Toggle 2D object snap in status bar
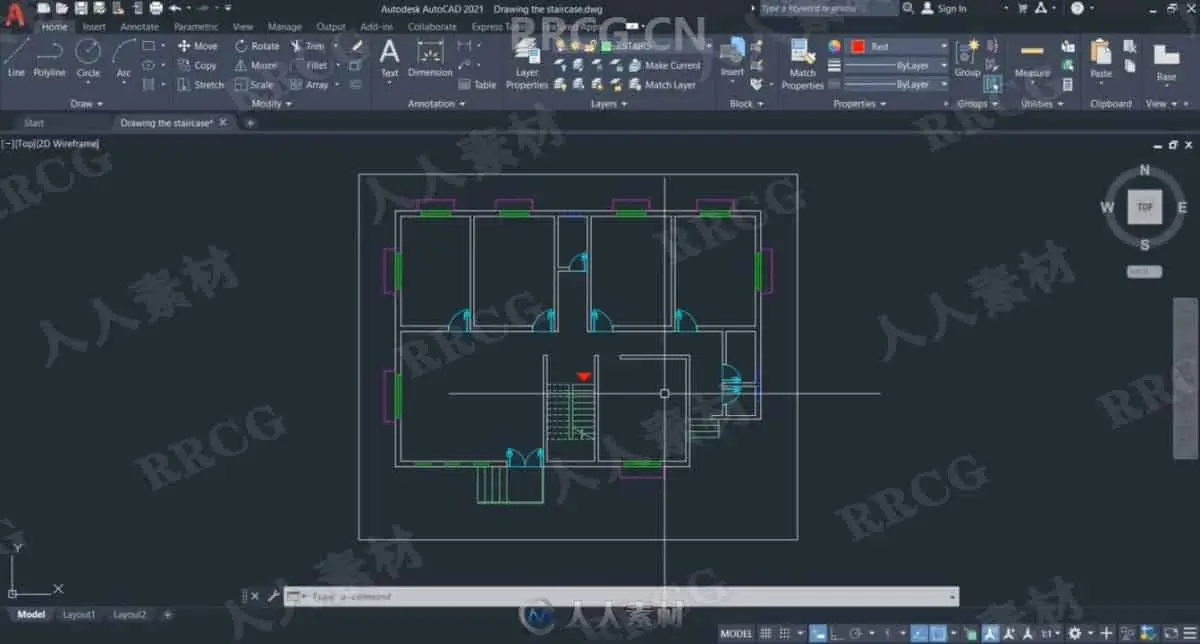 pyautogui.click(x=938, y=633)
